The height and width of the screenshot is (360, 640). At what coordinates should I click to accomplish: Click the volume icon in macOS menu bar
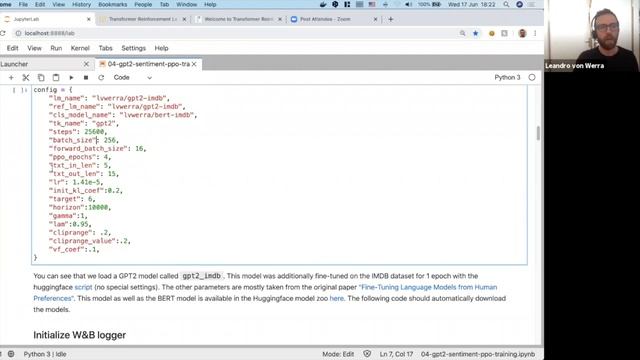click(408, 4)
